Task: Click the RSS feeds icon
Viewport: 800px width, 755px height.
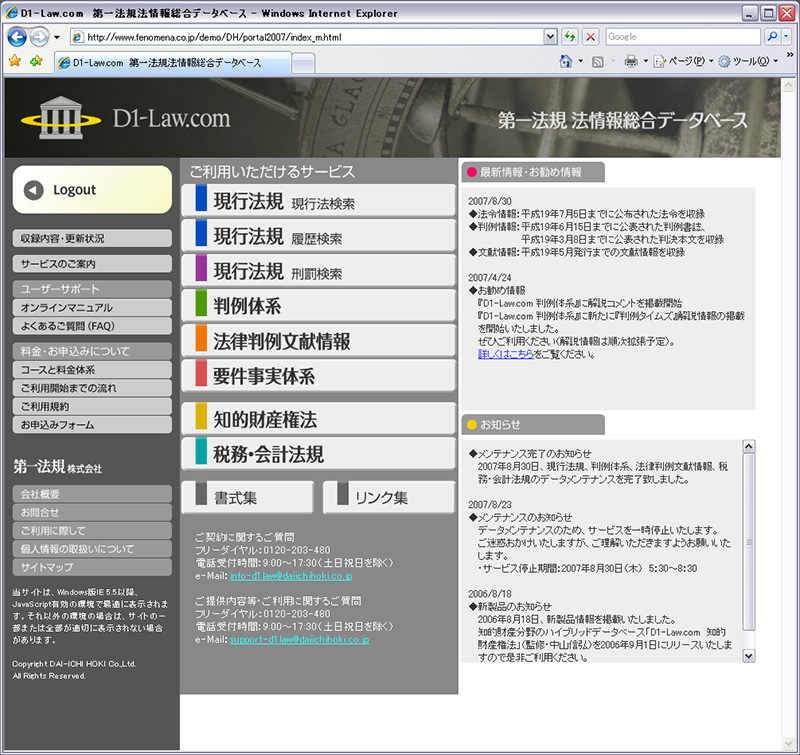Action: pos(597,62)
